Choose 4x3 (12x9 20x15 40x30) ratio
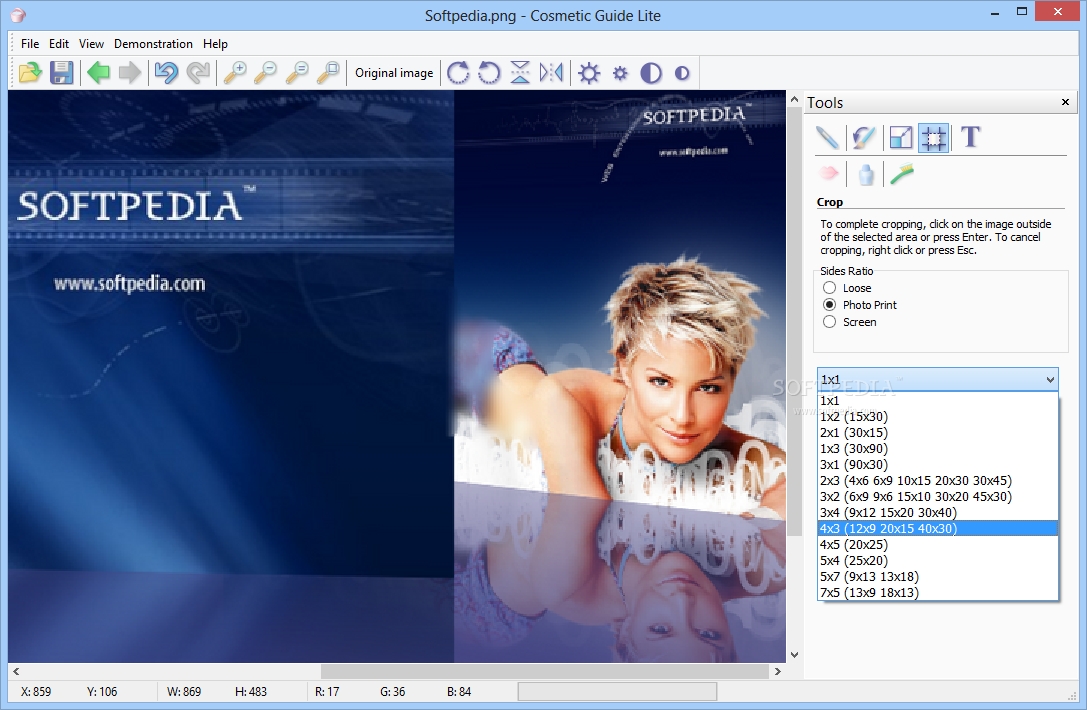This screenshot has width=1087, height=710. pos(938,528)
